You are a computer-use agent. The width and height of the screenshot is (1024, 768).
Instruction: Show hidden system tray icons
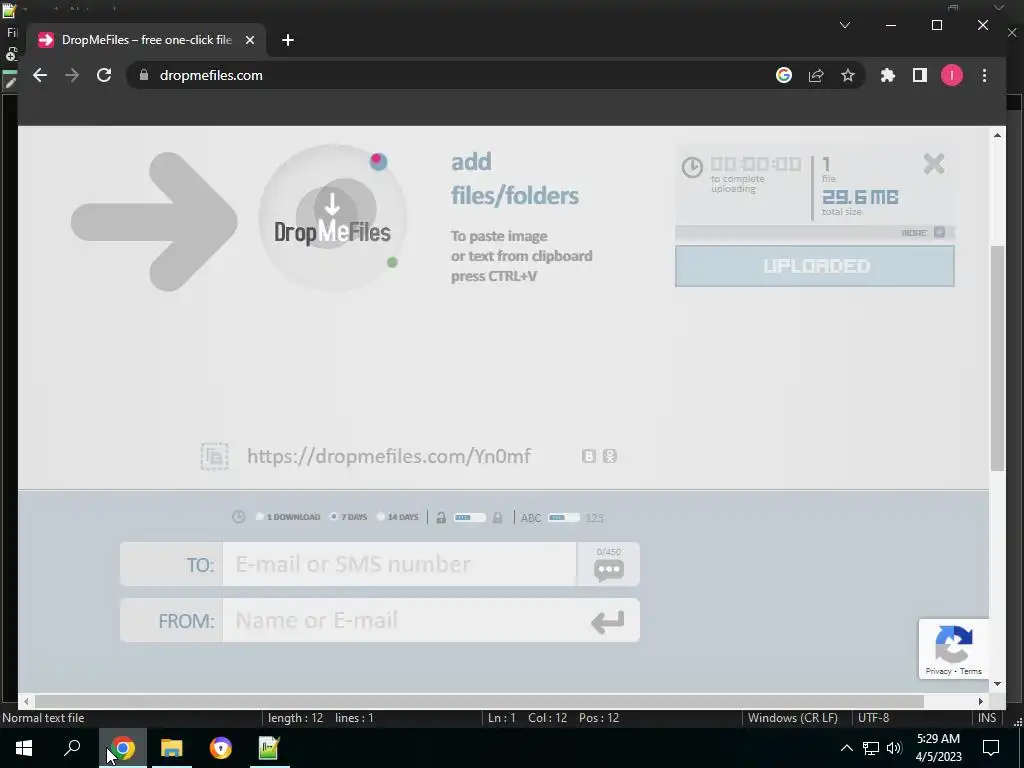click(x=846, y=748)
